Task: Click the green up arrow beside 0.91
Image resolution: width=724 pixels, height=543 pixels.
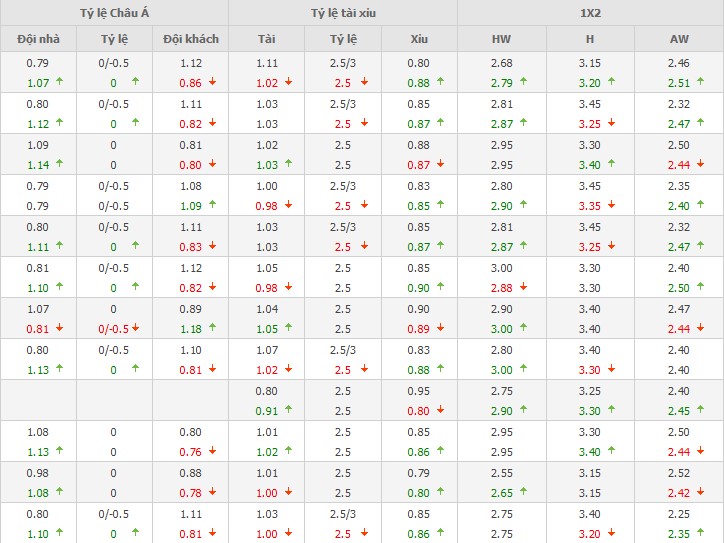Action: click(288, 410)
